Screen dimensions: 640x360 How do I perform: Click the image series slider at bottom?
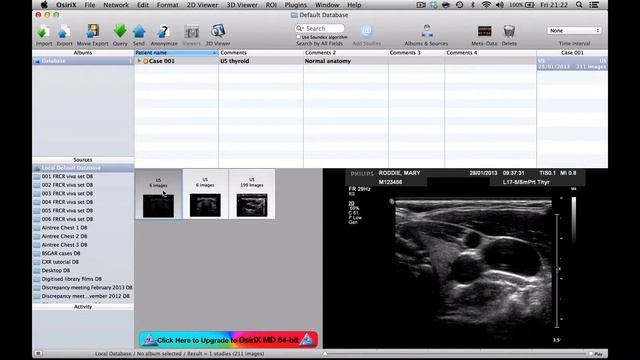pyautogui.click(x=455, y=354)
